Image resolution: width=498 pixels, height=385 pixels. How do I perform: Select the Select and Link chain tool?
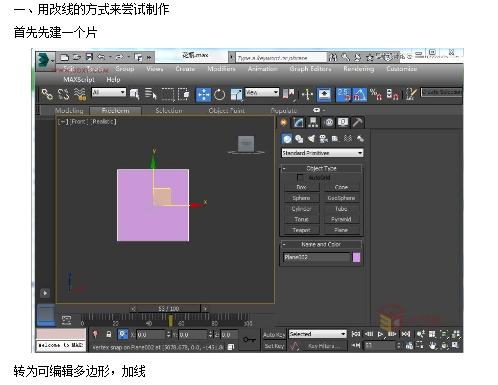(x=47, y=94)
